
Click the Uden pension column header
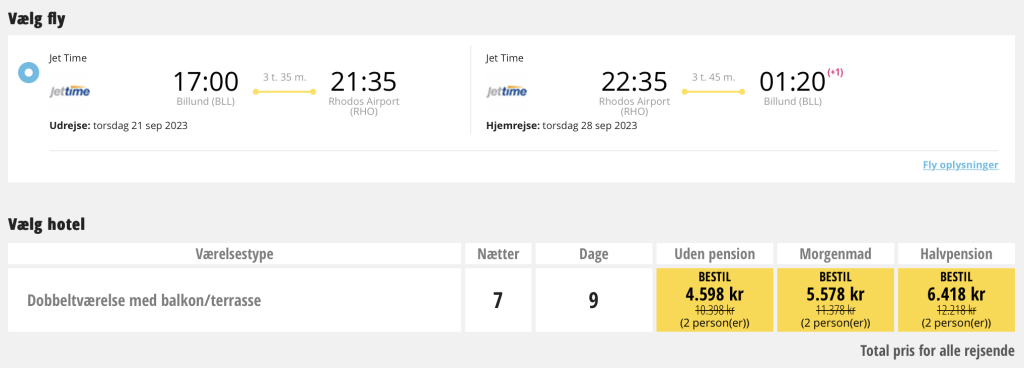click(x=714, y=254)
